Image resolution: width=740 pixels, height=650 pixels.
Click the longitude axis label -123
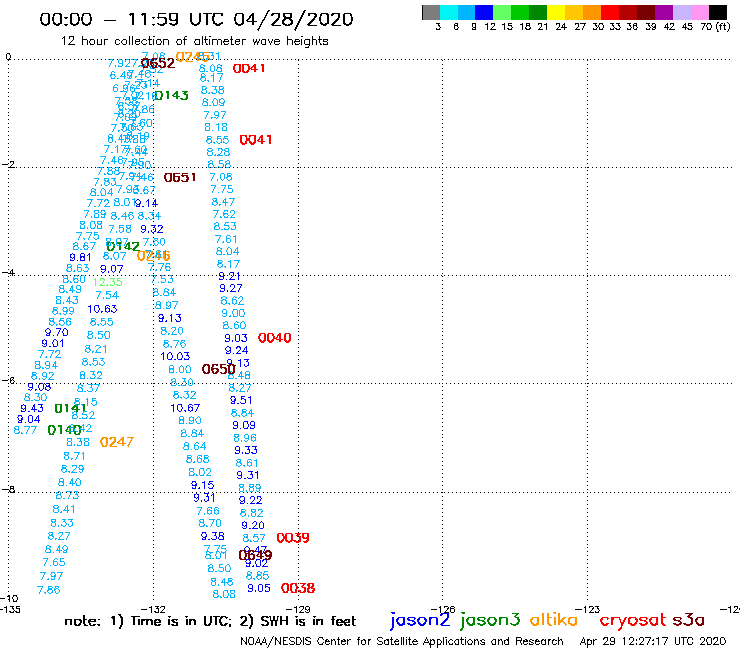[x=588, y=609]
